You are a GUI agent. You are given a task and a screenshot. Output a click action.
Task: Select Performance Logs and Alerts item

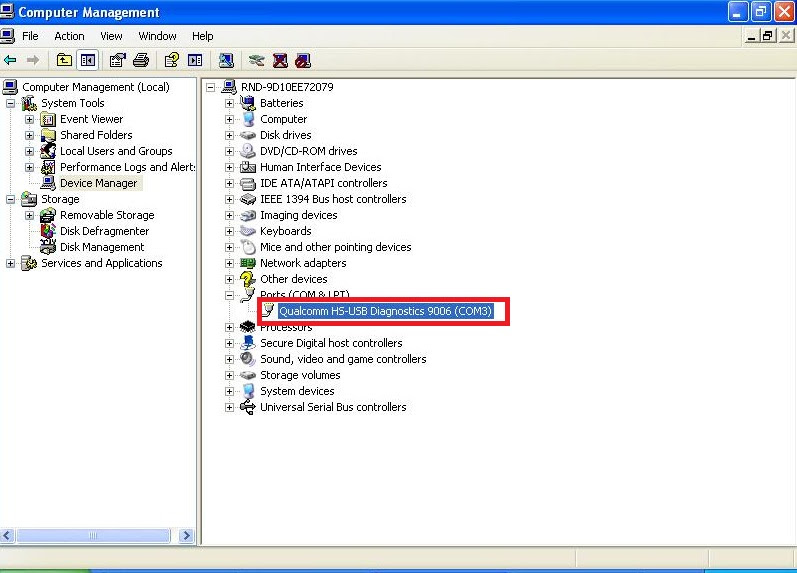pyautogui.click(x=127, y=167)
